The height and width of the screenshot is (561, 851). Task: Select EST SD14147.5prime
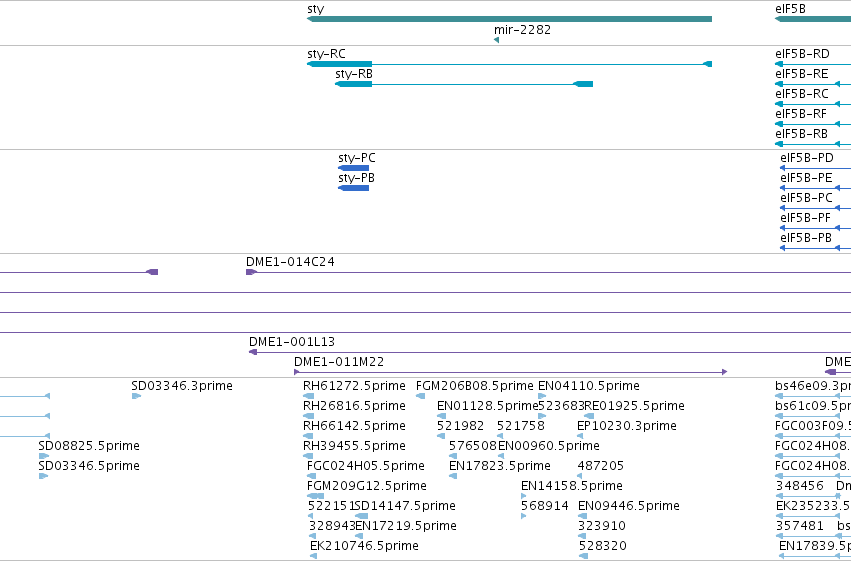[405, 506]
